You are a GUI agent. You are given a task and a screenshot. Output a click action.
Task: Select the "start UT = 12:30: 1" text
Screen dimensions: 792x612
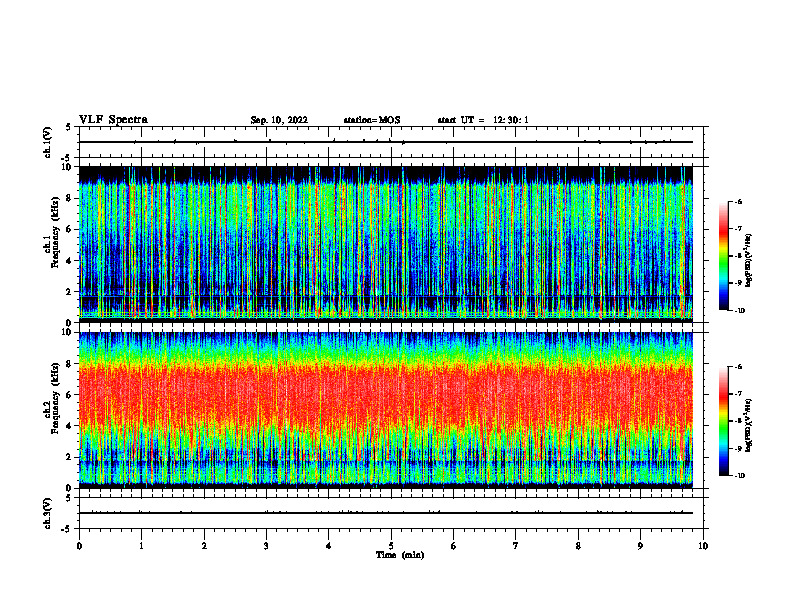coord(483,120)
